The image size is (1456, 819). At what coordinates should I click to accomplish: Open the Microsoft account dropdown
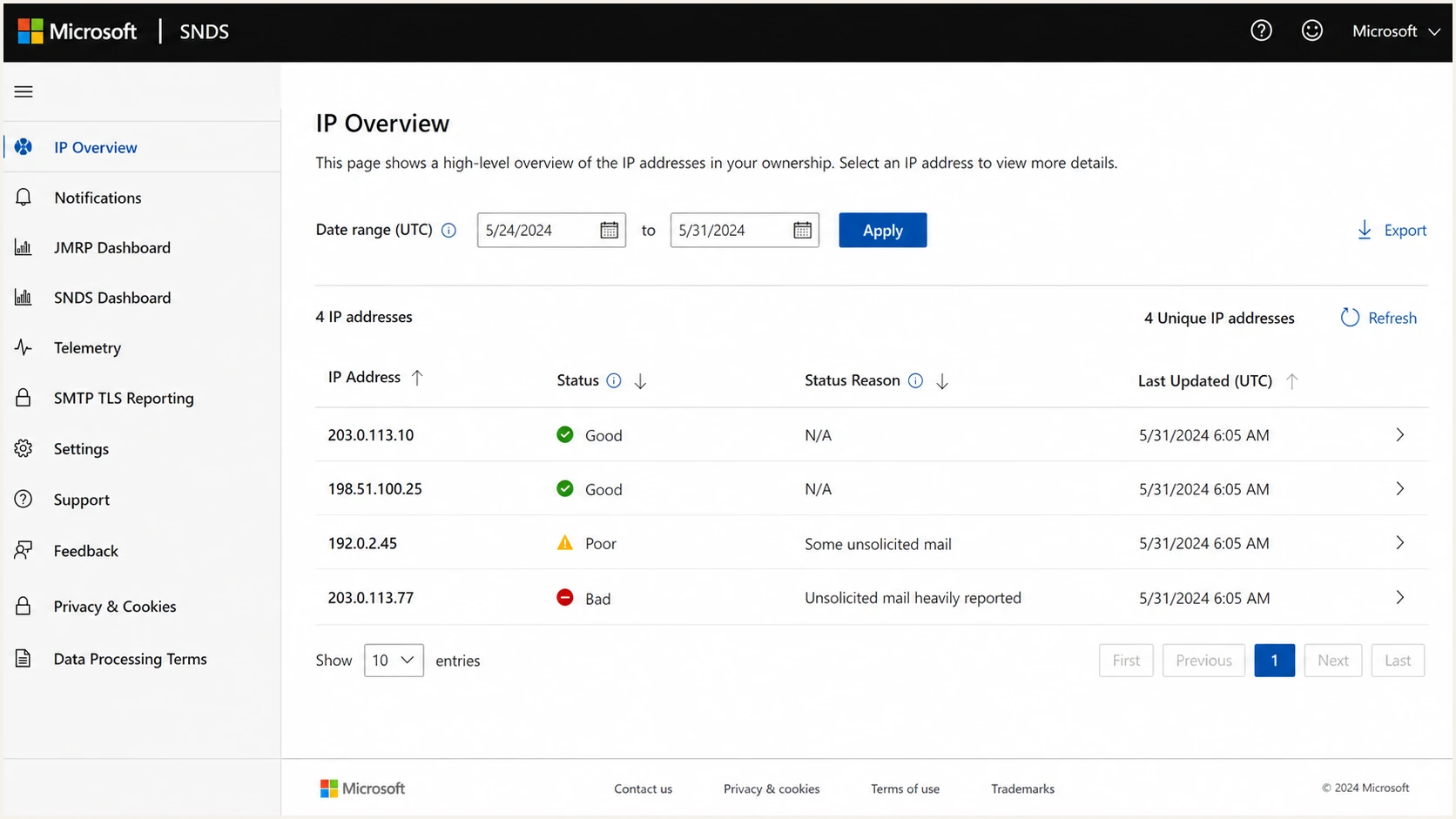[1396, 31]
